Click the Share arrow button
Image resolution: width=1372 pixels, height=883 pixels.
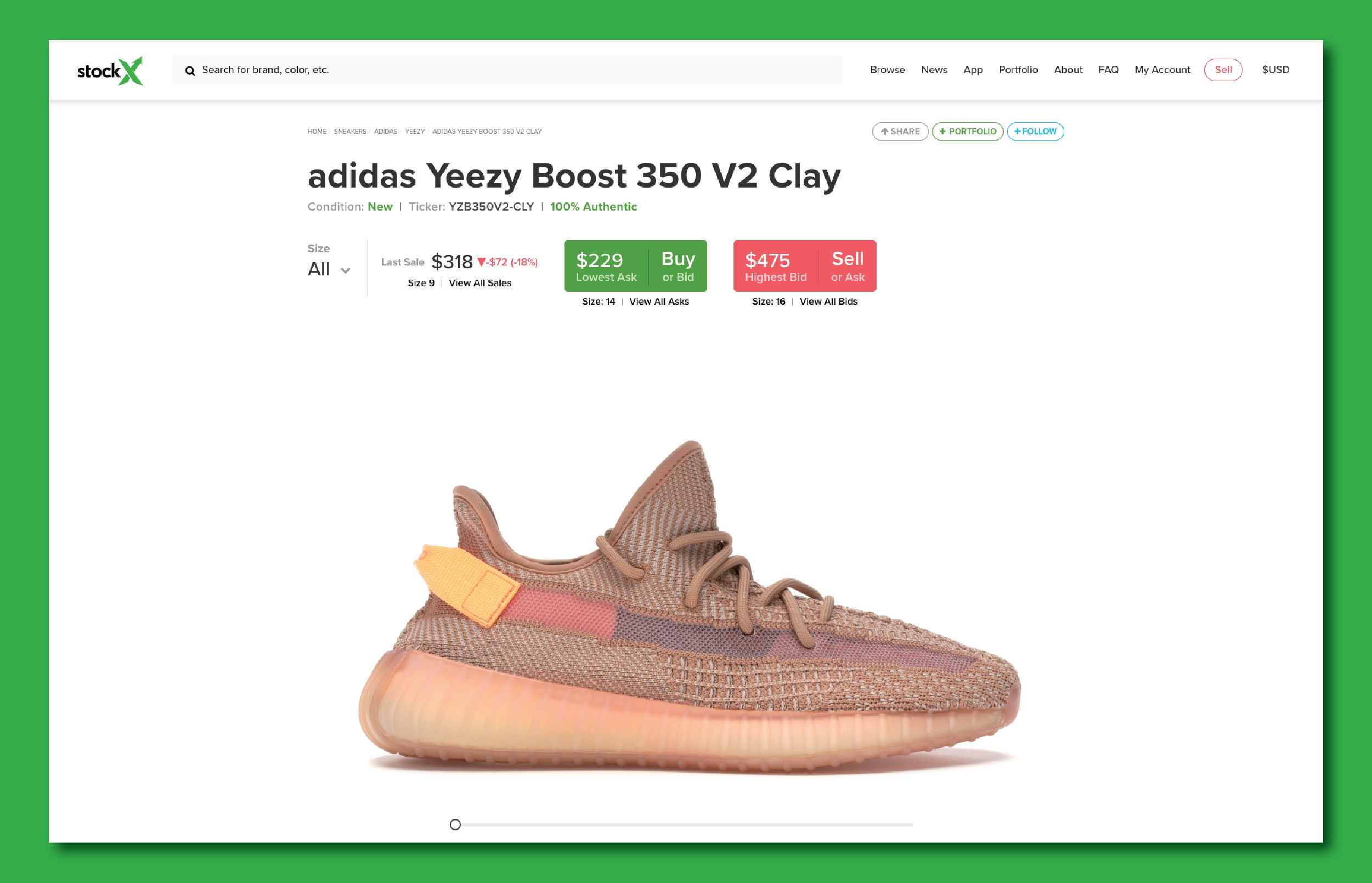click(900, 131)
